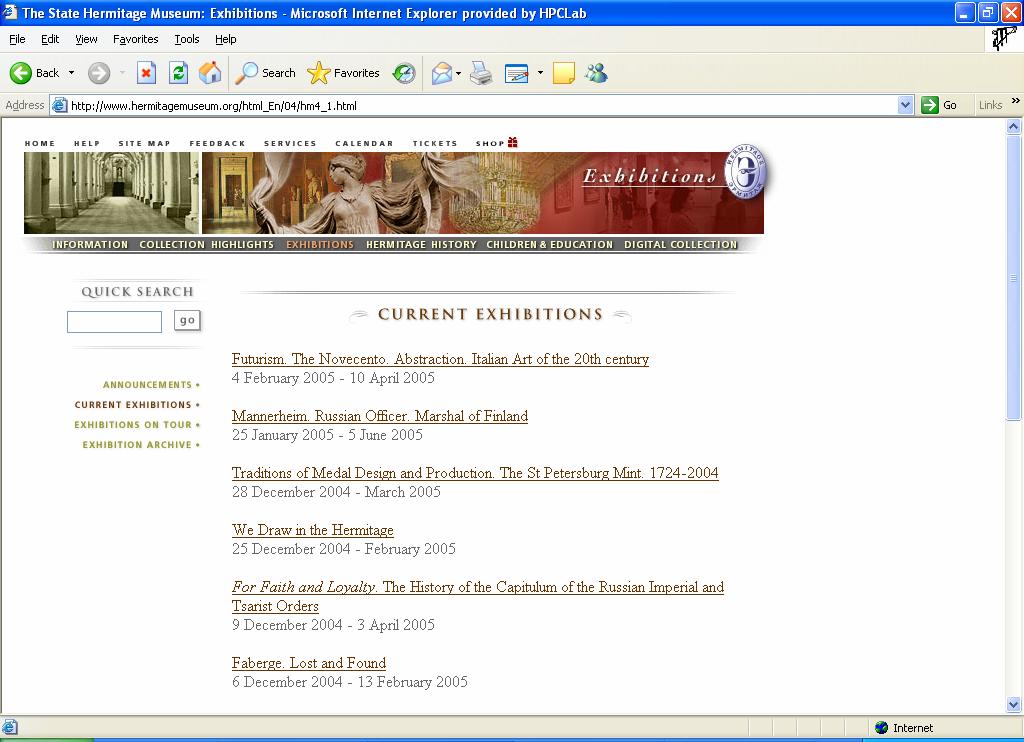The height and width of the screenshot is (742, 1024).
Task: Click SITE MAP in top navigation
Action: point(144,143)
